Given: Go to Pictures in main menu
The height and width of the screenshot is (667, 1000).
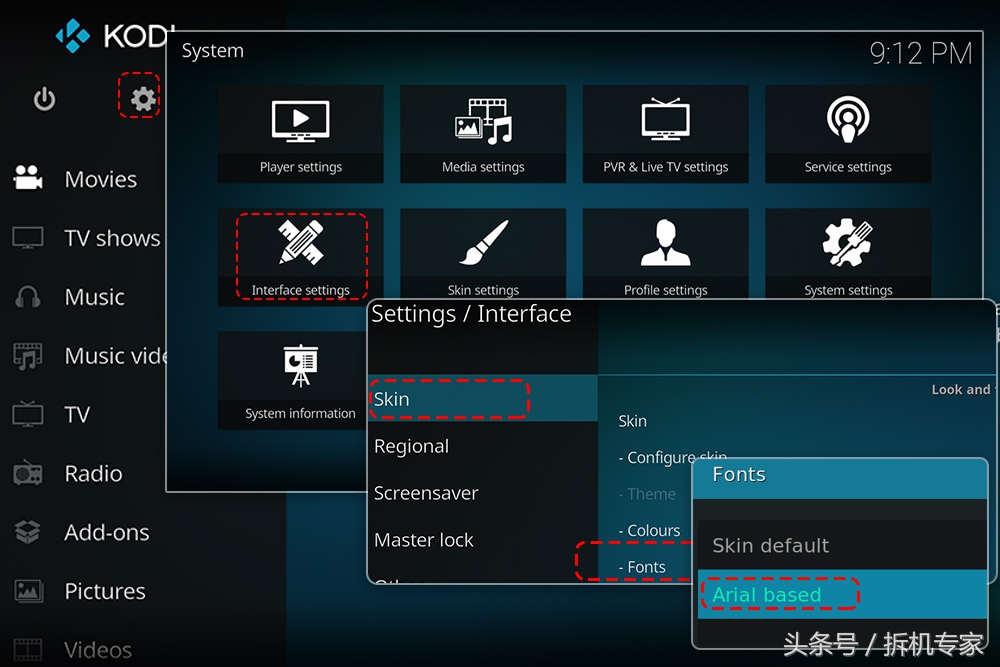Looking at the screenshot, I should pyautogui.click(x=105, y=591).
